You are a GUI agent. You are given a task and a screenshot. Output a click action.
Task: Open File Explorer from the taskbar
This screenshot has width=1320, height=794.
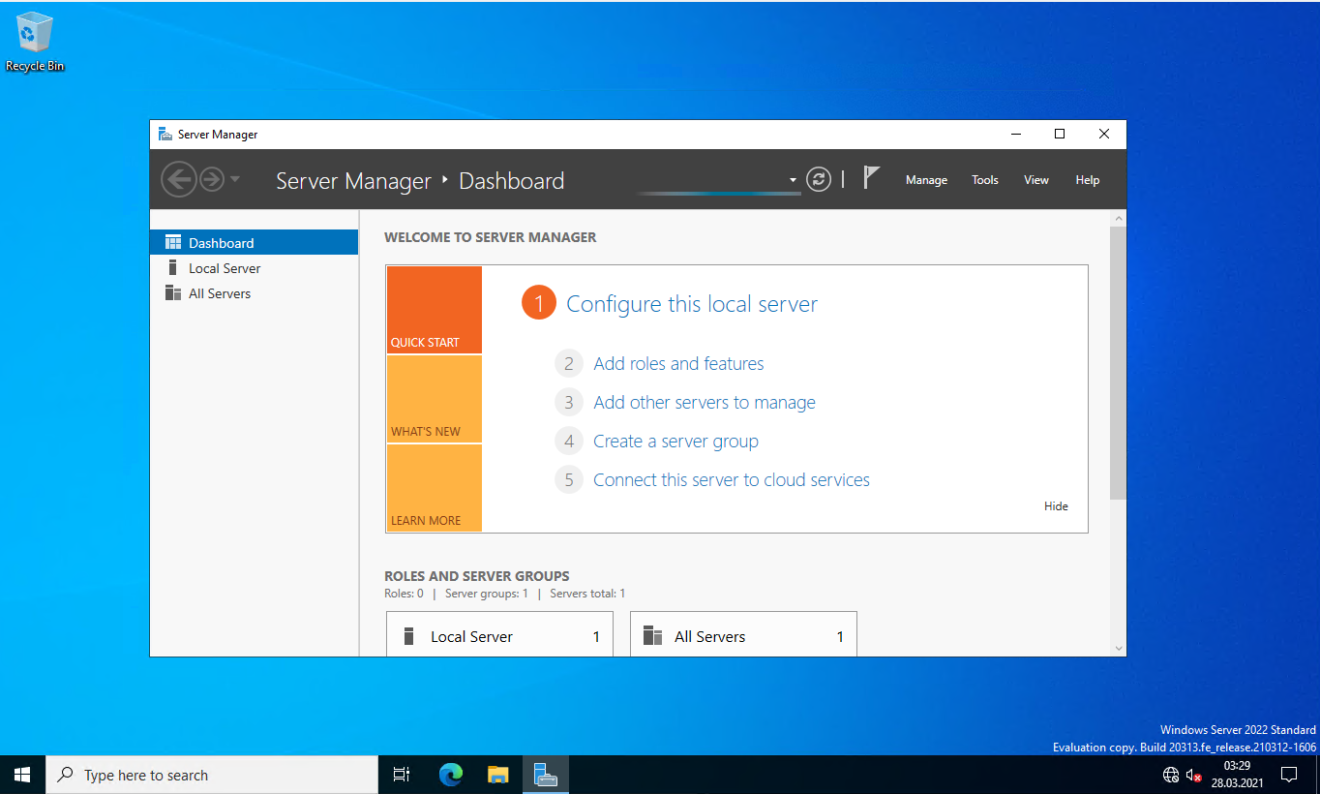[x=497, y=774]
